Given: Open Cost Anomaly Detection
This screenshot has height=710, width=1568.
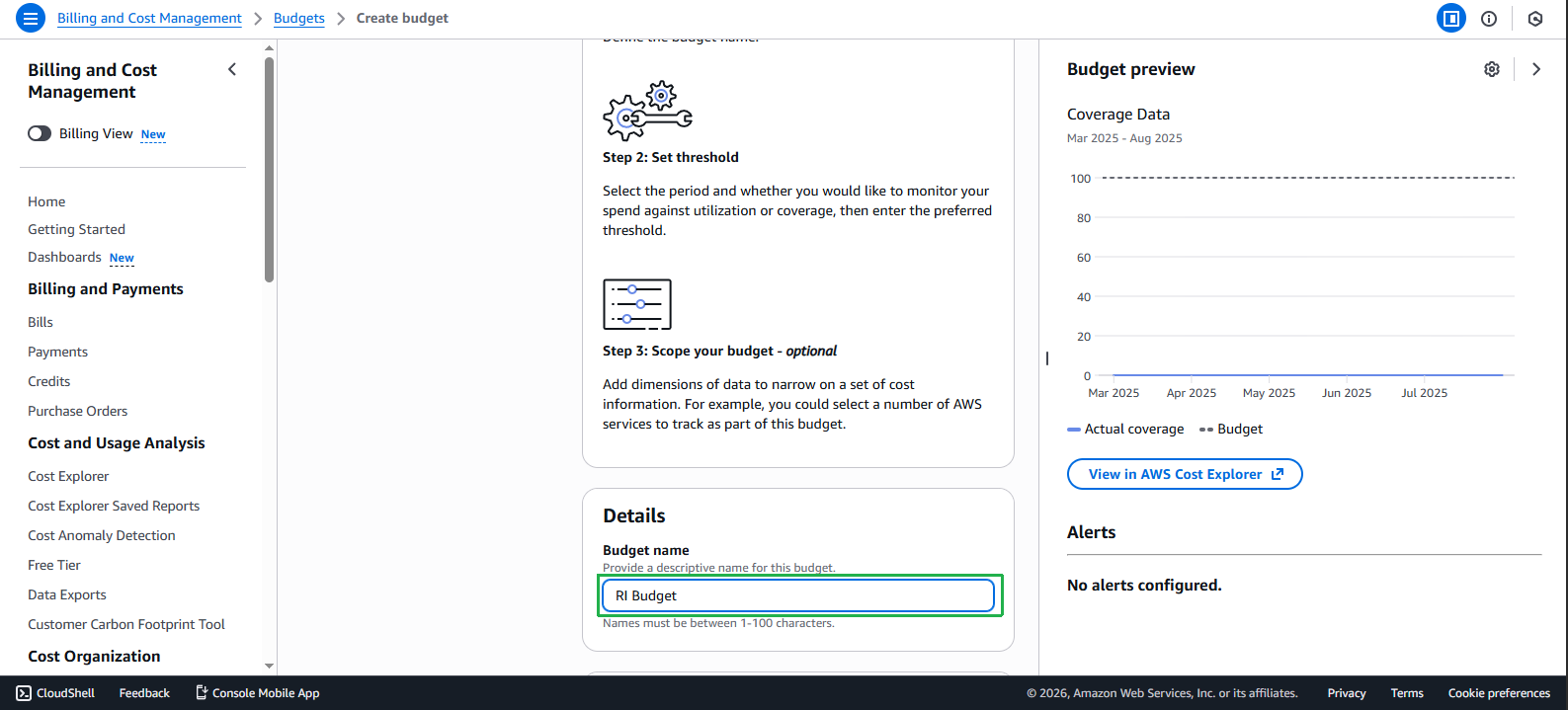Looking at the screenshot, I should point(102,535).
